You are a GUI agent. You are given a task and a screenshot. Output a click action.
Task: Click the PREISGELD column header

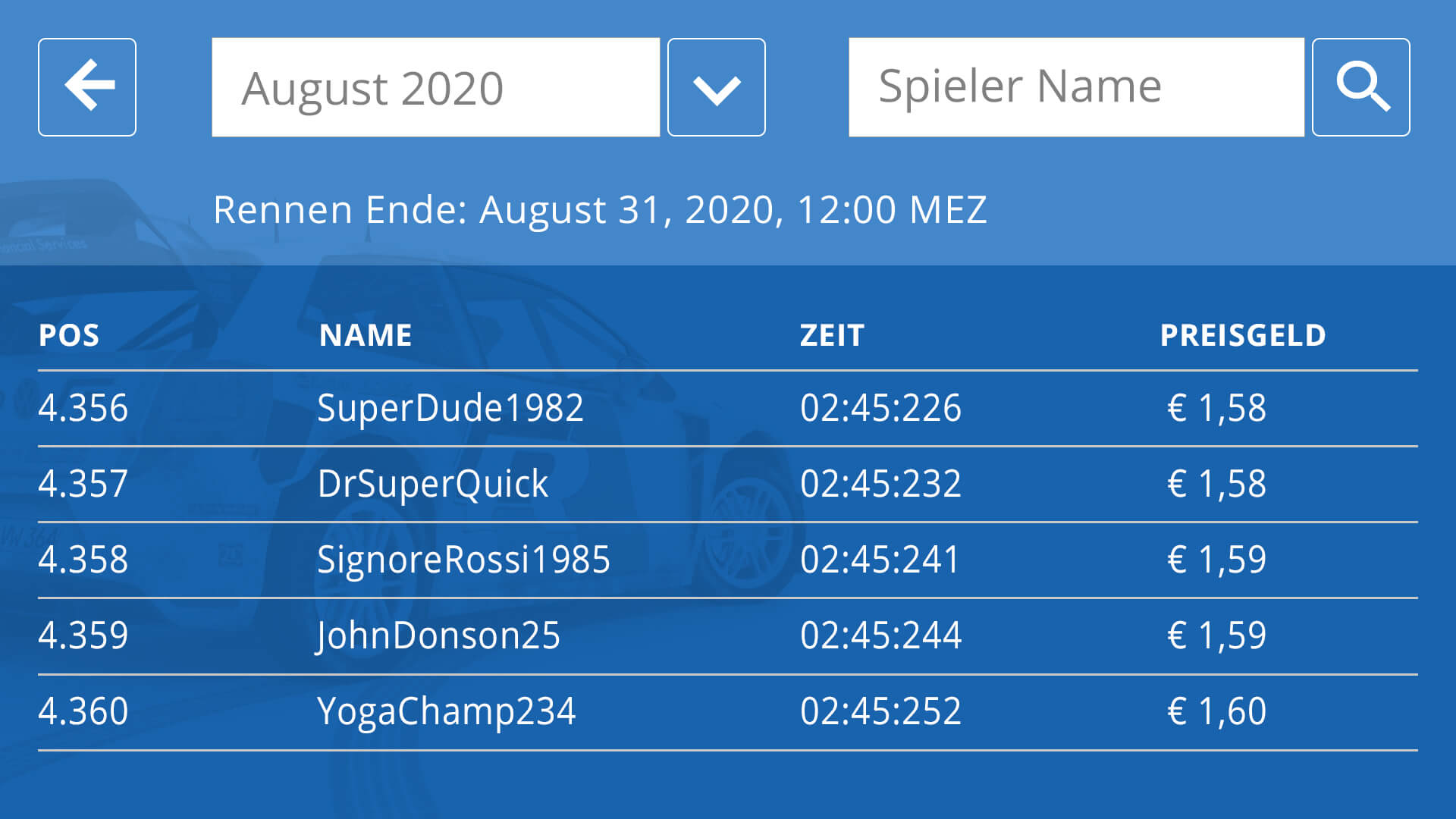tap(1243, 335)
